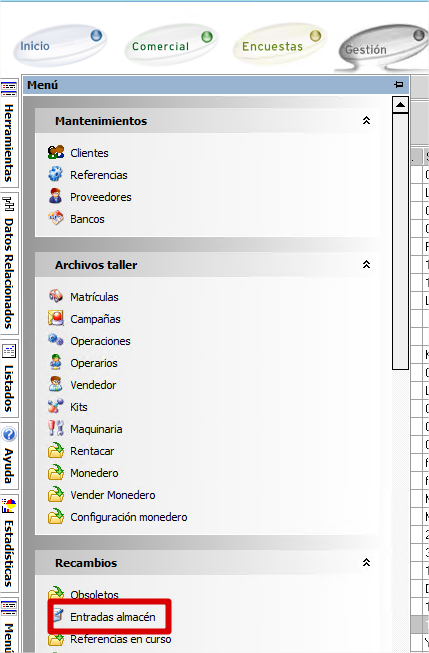The image size is (429, 653).
Task: Open Matrículas via its car icon
Action: click(x=56, y=296)
